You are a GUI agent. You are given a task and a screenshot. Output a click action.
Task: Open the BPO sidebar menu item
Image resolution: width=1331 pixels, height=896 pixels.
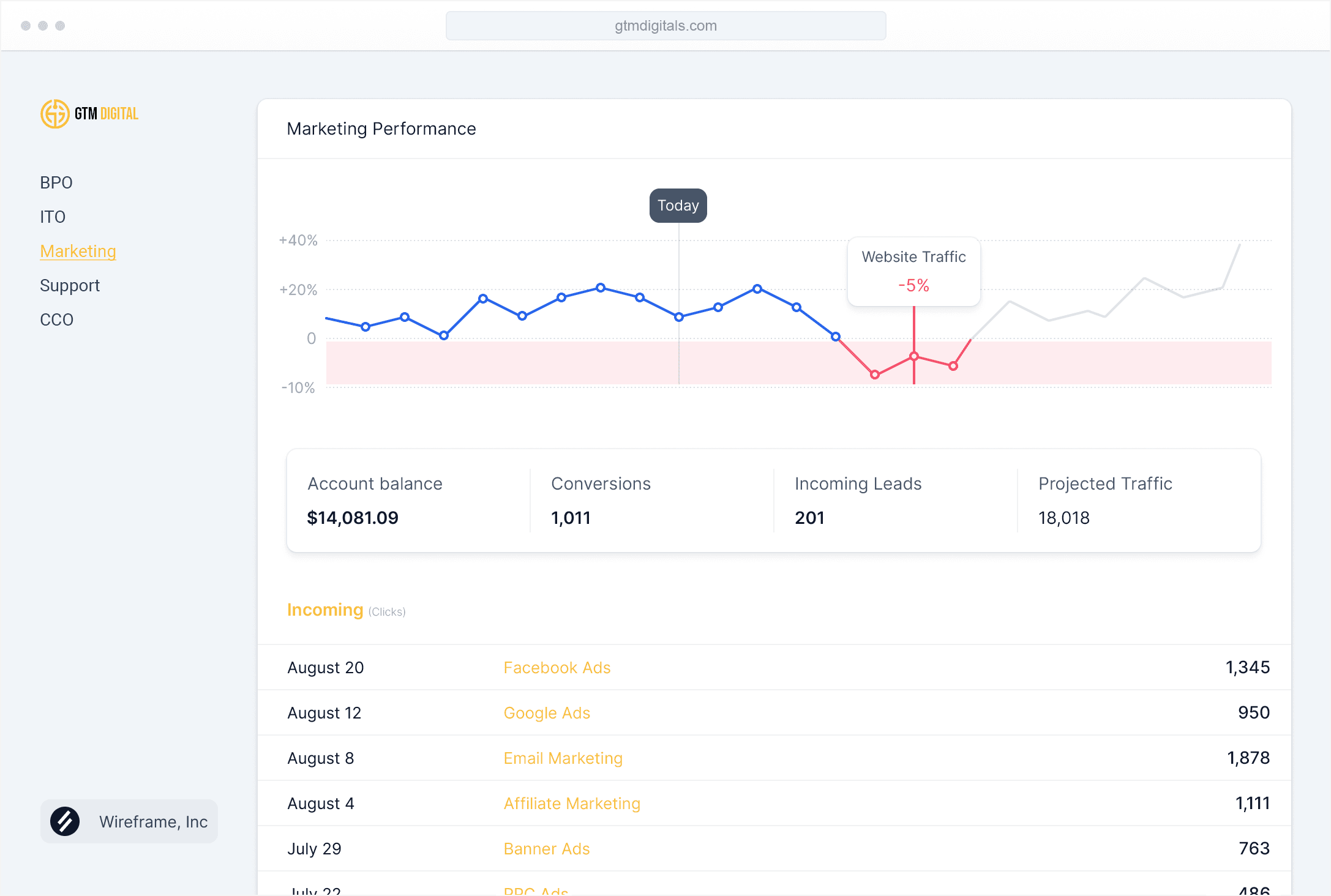[56, 182]
